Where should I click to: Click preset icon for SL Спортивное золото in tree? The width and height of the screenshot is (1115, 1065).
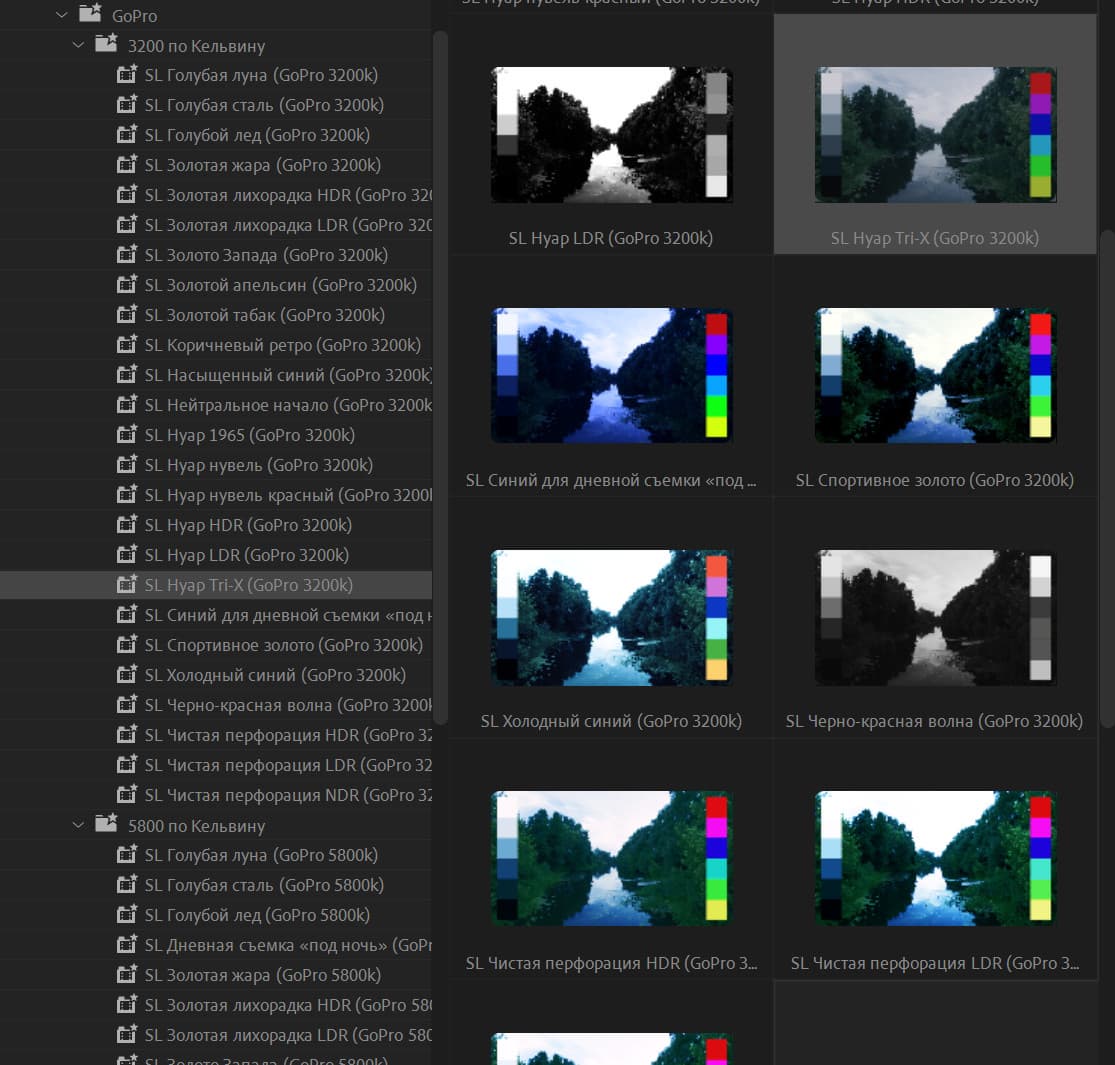pos(127,643)
